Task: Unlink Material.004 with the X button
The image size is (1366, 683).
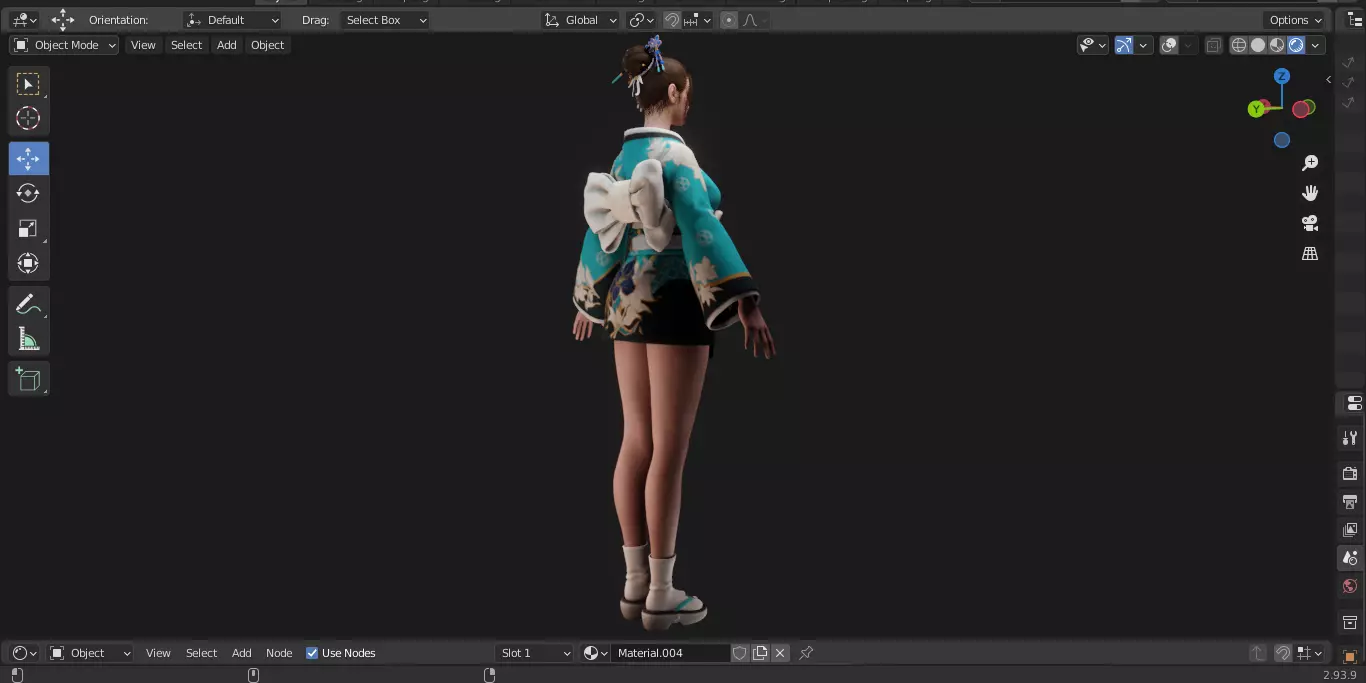Action: pos(780,653)
